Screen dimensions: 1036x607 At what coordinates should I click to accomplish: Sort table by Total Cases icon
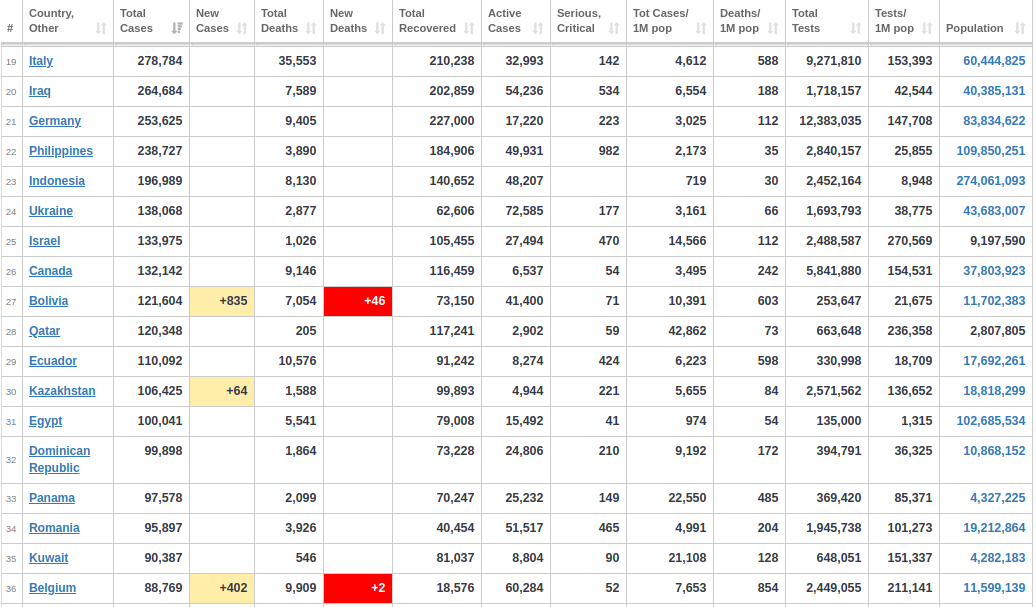click(x=176, y=28)
